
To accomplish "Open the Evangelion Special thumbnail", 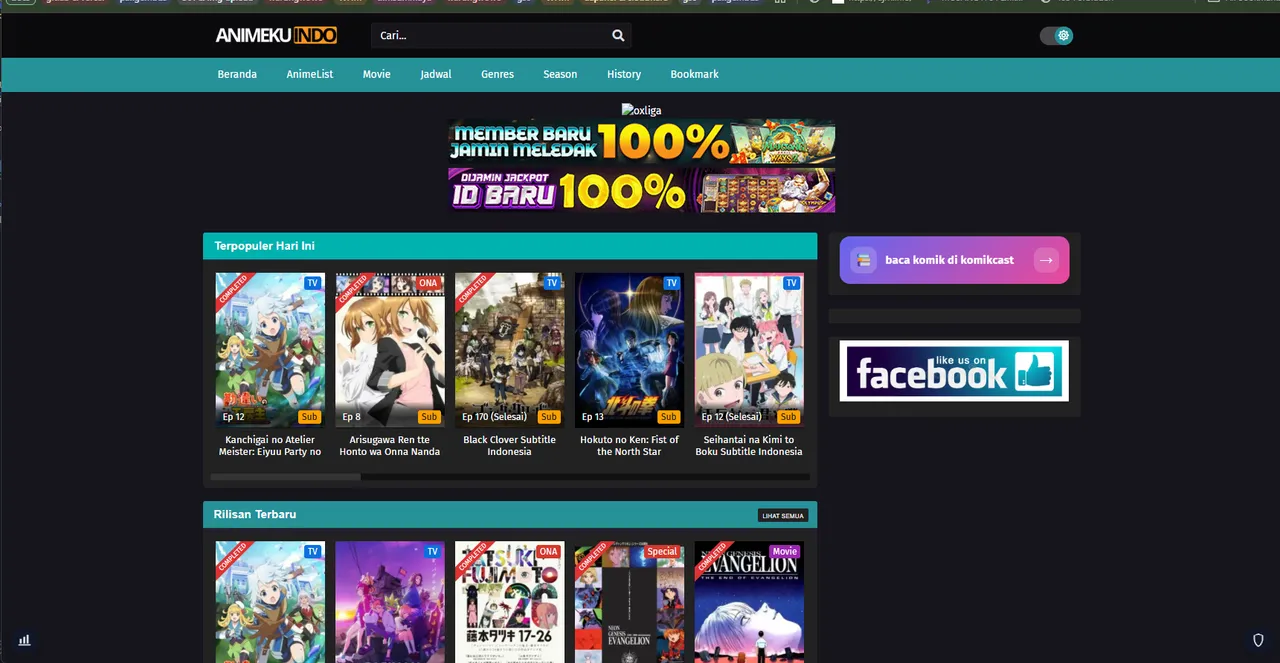I will point(629,602).
